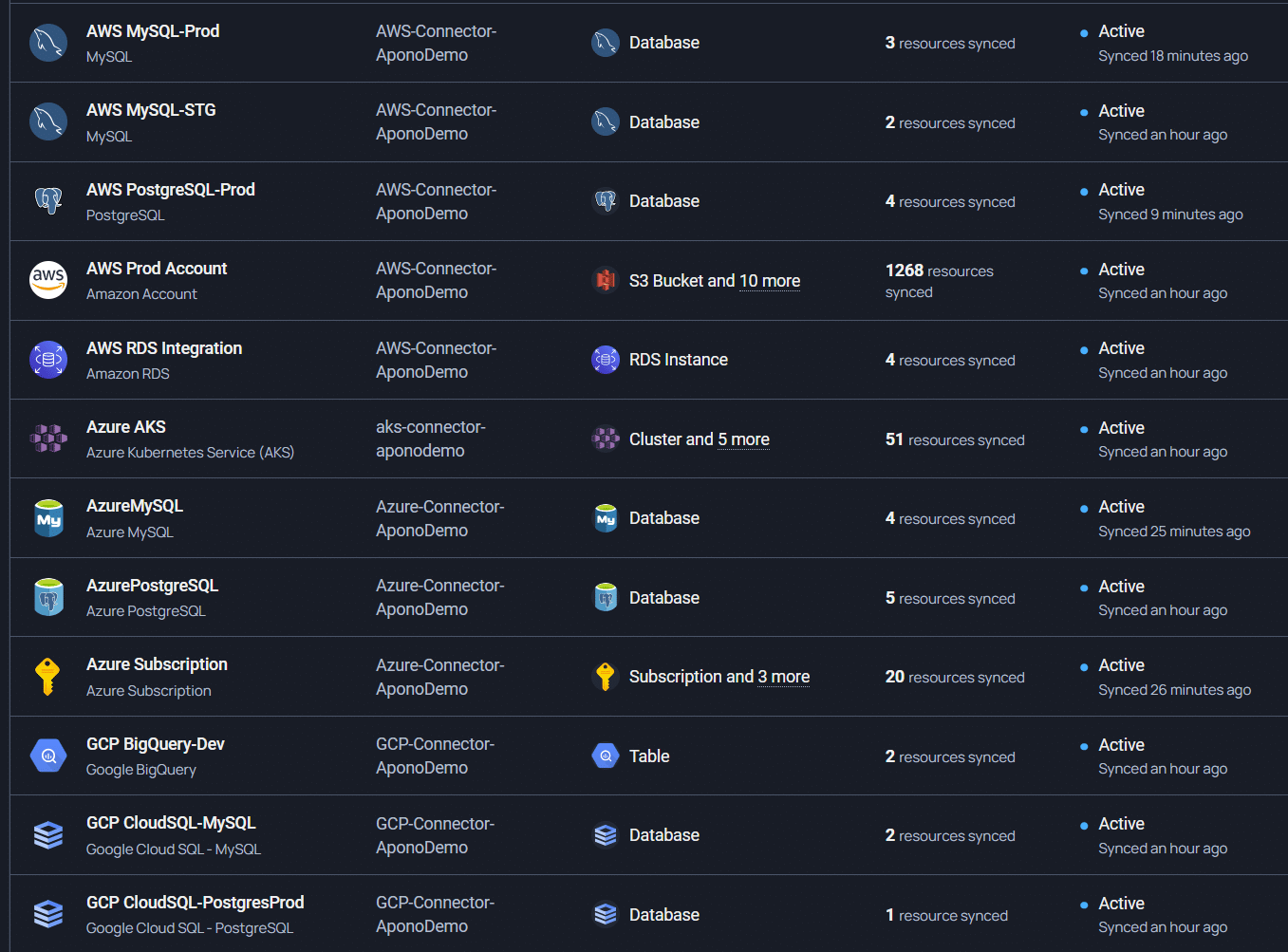Image resolution: width=1288 pixels, height=952 pixels.
Task: Click the Database resource icon in GCP CloudSQL-PostgresProd row
Action: [x=606, y=914]
